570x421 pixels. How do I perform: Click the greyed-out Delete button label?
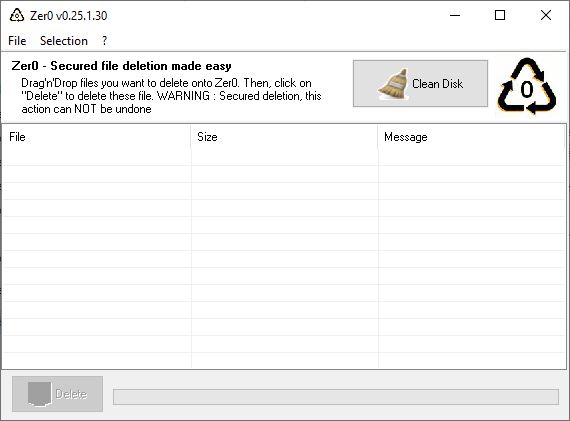coord(71,394)
